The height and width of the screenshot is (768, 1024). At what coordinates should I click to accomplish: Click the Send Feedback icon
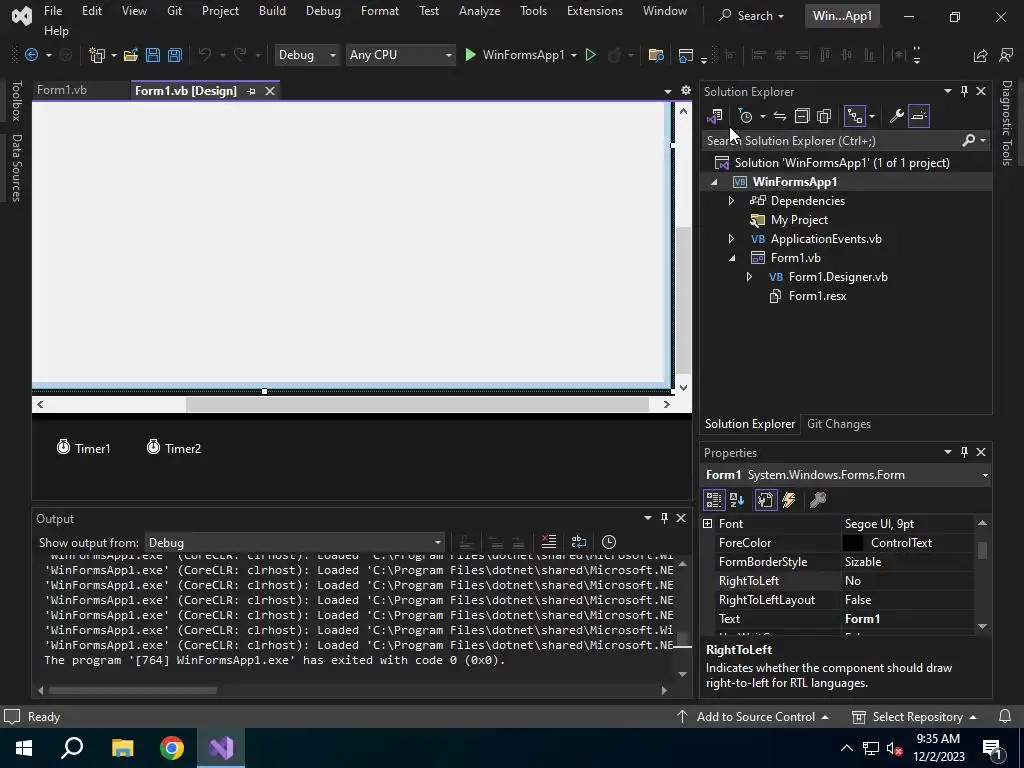(1006, 56)
